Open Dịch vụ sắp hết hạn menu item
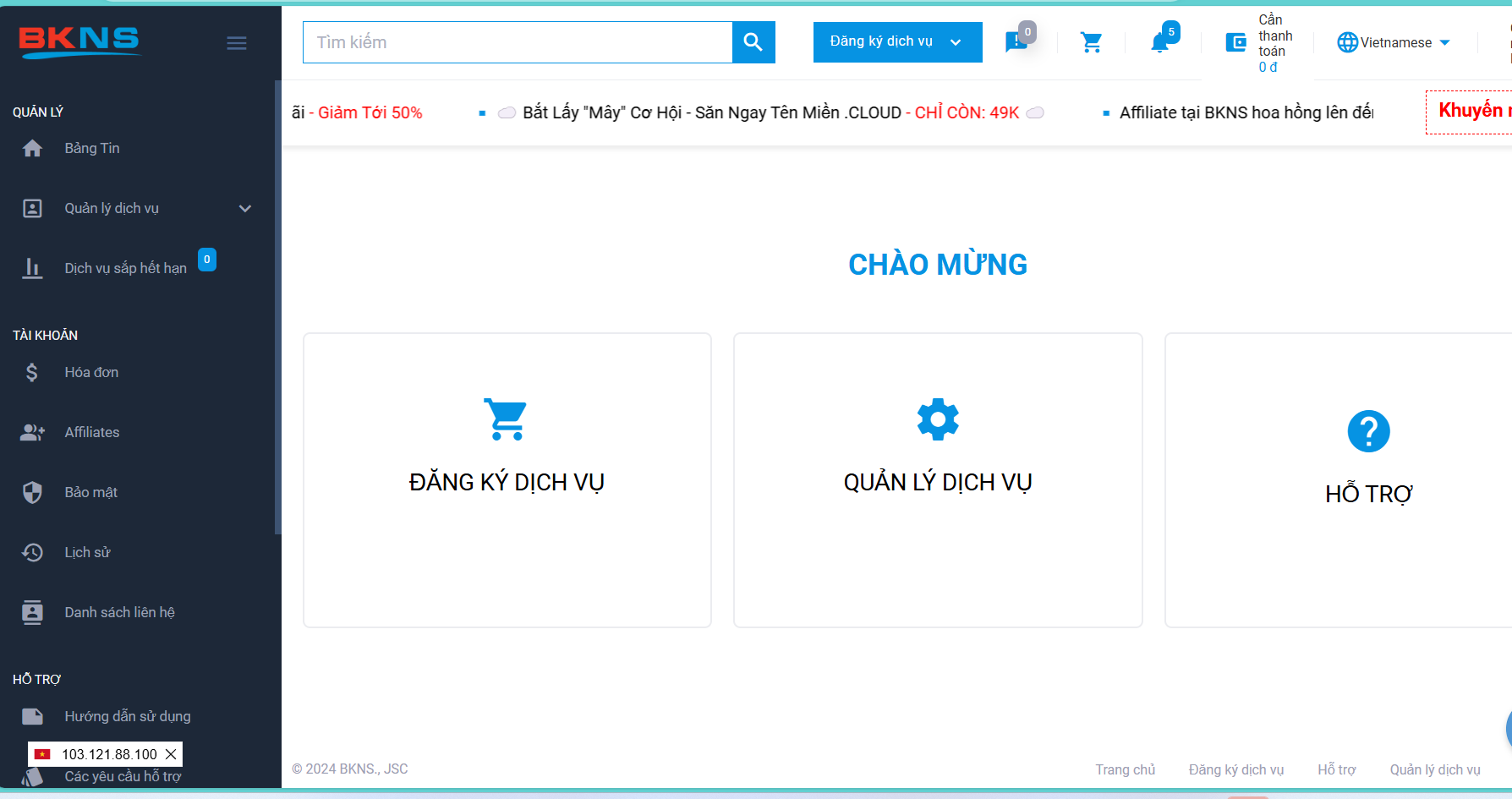 [x=126, y=268]
